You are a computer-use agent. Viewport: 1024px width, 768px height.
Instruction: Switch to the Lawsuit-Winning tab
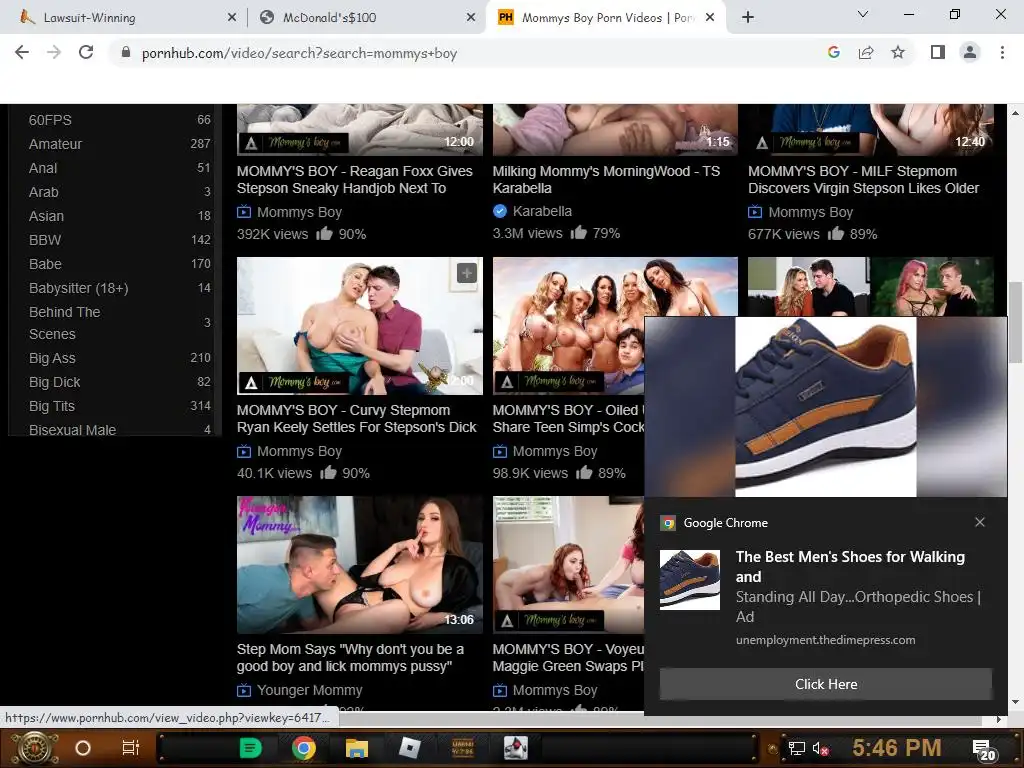click(124, 18)
